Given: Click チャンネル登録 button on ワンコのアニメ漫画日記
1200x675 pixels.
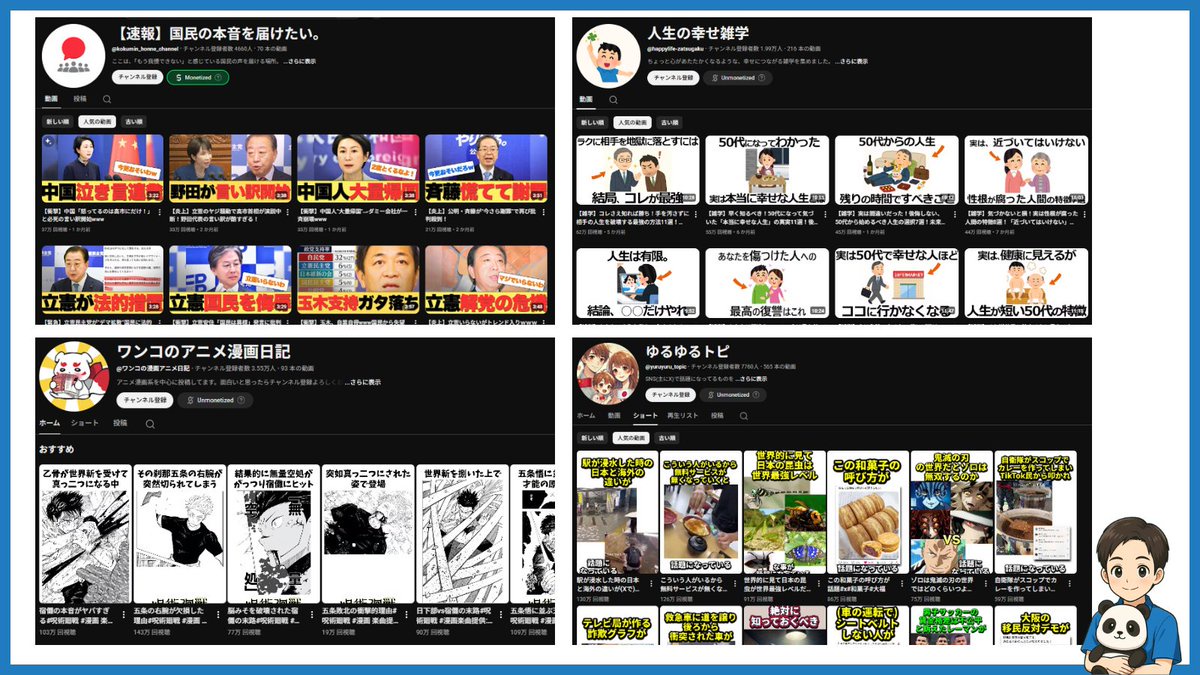Looking at the screenshot, I should tap(144, 400).
